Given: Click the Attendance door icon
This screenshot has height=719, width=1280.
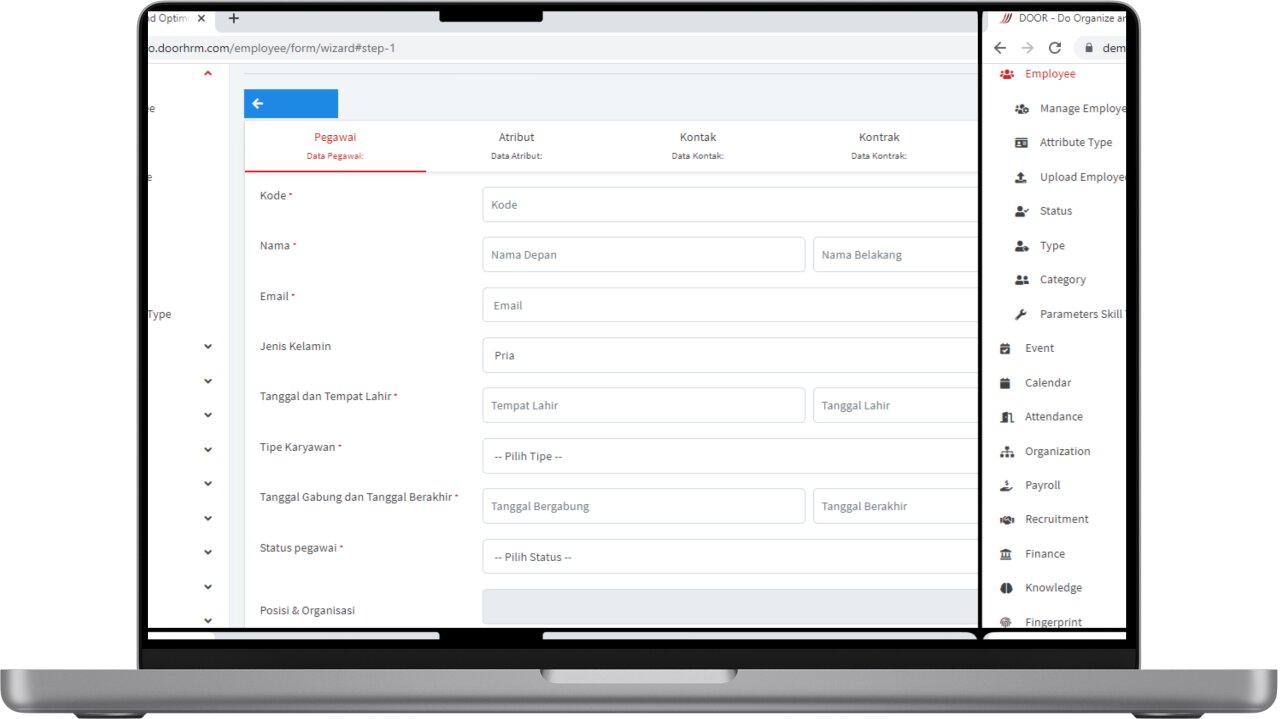Looking at the screenshot, I should pos(1007,417).
